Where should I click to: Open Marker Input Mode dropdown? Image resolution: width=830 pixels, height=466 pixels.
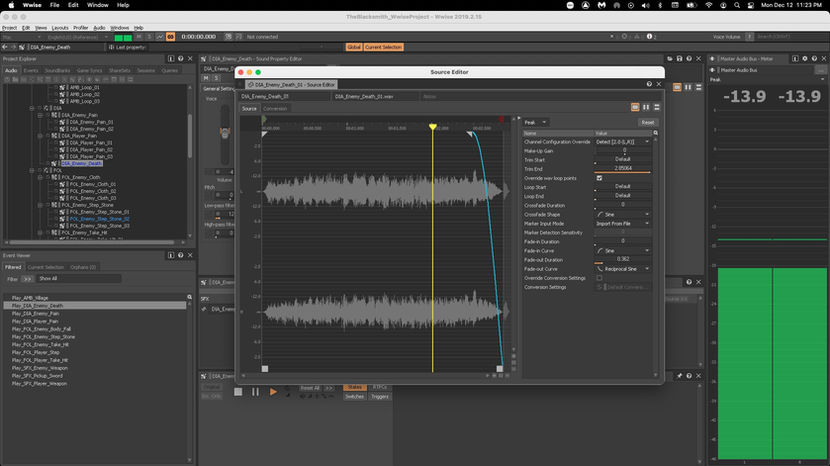pos(622,223)
